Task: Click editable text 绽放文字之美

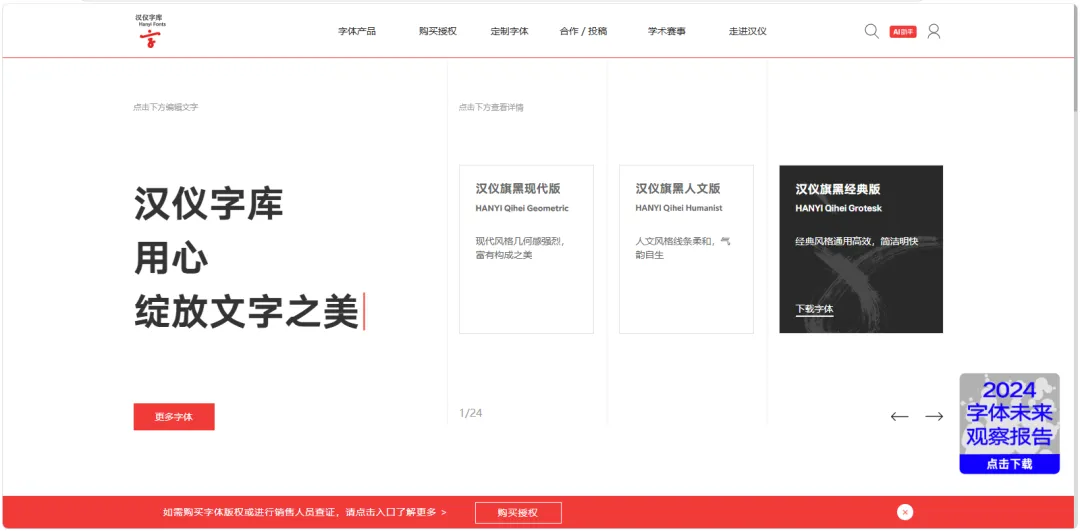Action: click(x=247, y=311)
